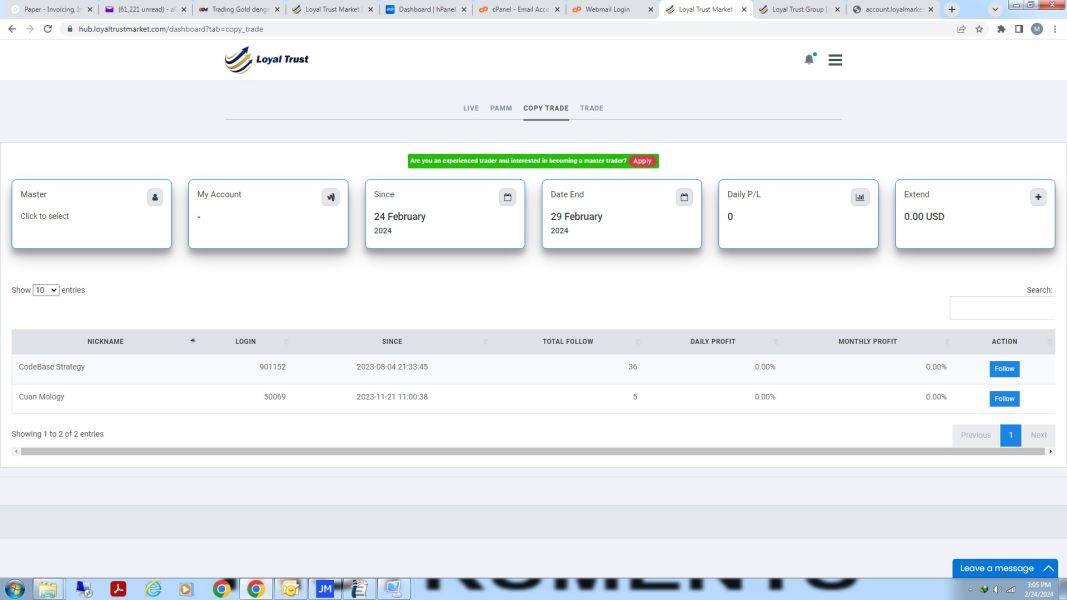
Task: Go back in browser
Action: (12, 29)
